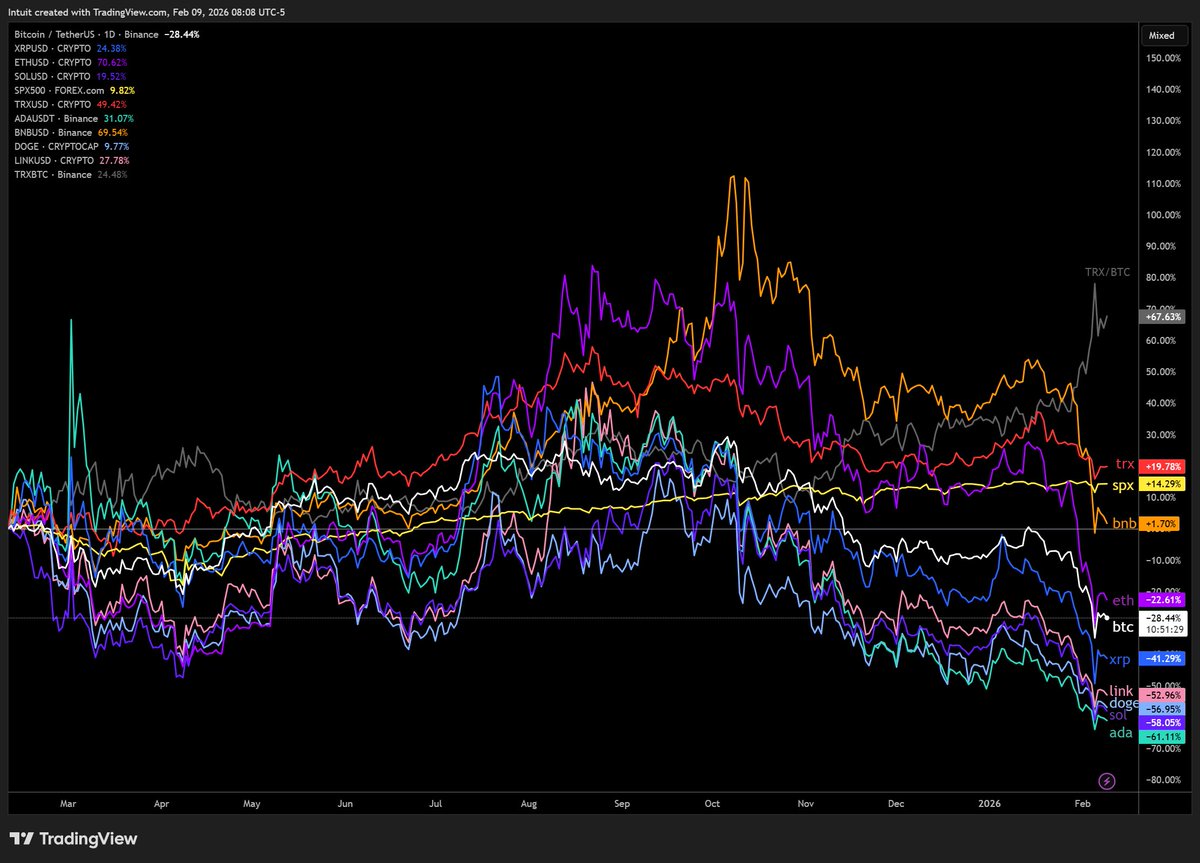Click the purple −22.61% price label
The height and width of the screenshot is (863, 1200).
click(1161, 600)
